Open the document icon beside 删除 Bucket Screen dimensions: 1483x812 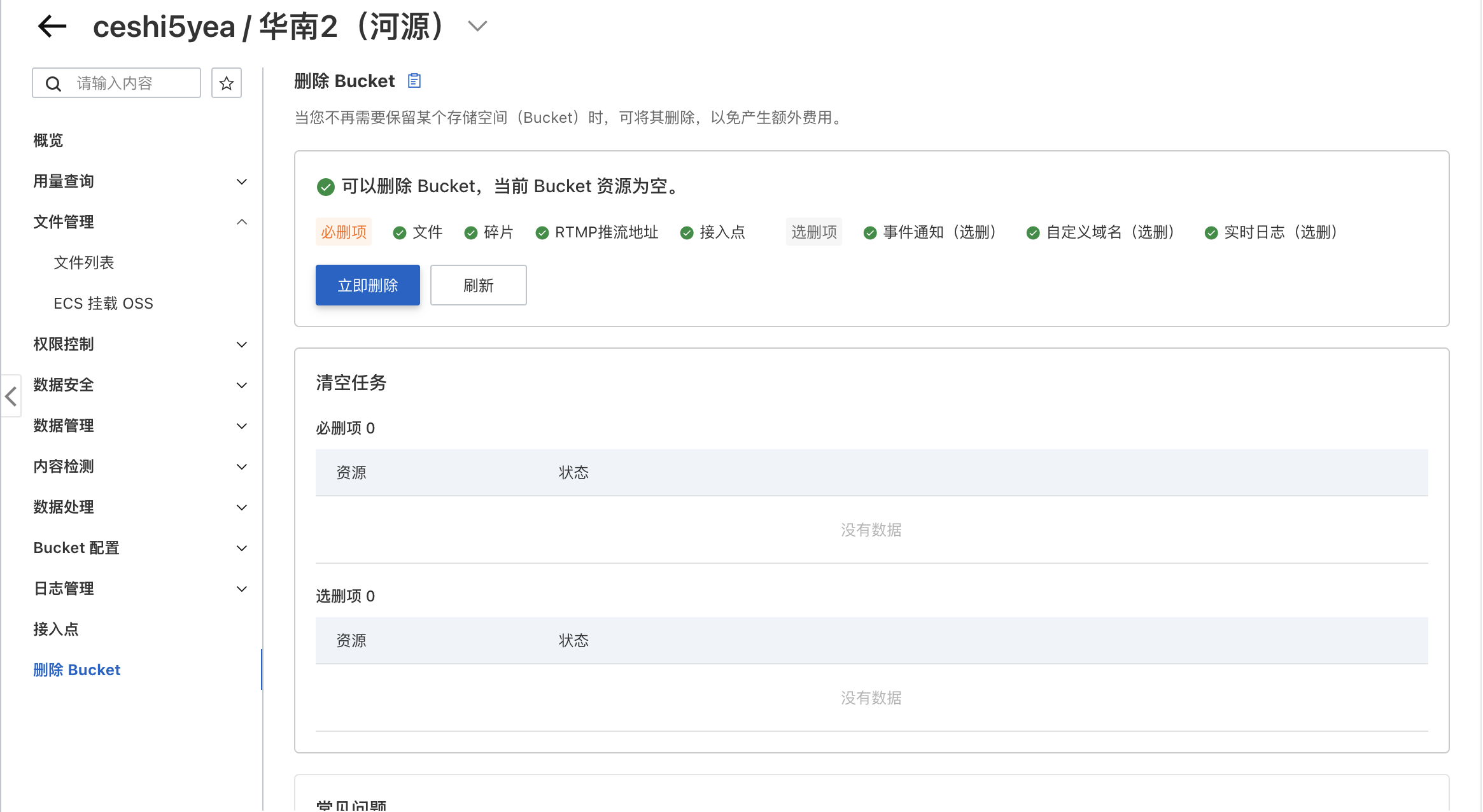point(414,81)
